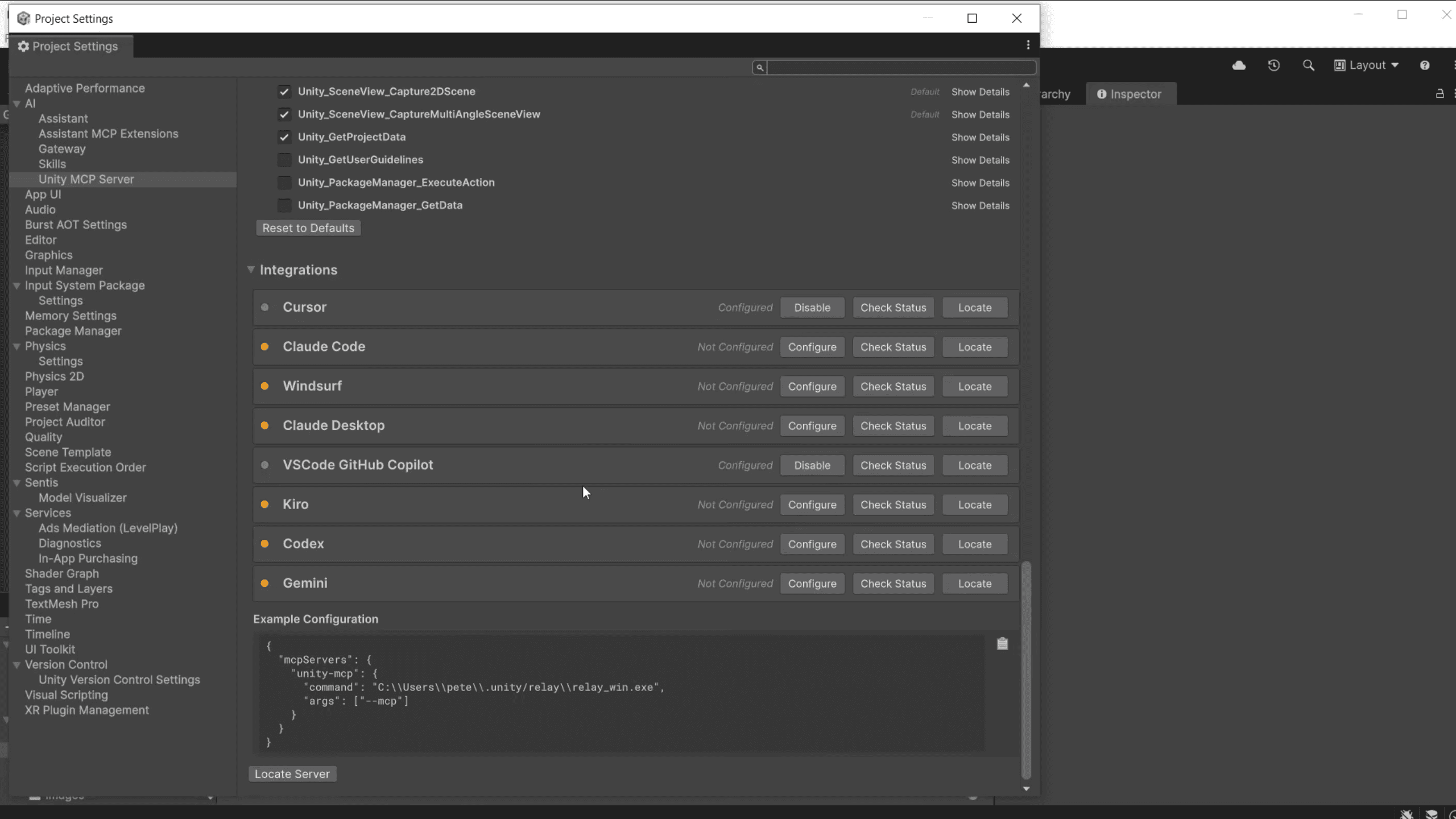Click the search icon in settings search bar
The width and height of the screenshot is (1456, 819).
(759, 68)
